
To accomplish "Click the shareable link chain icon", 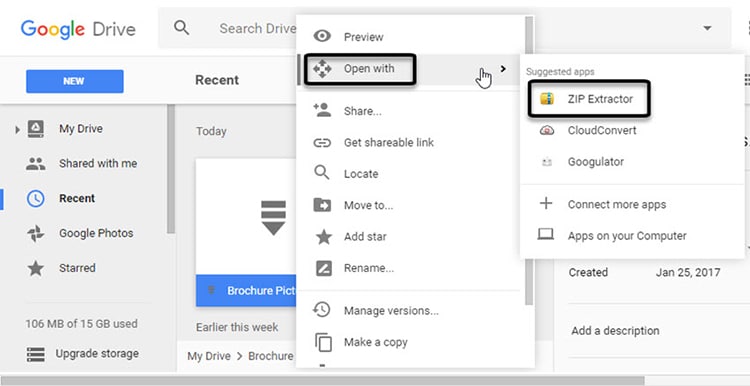I will pyautogui.click(x=322, y=143).
